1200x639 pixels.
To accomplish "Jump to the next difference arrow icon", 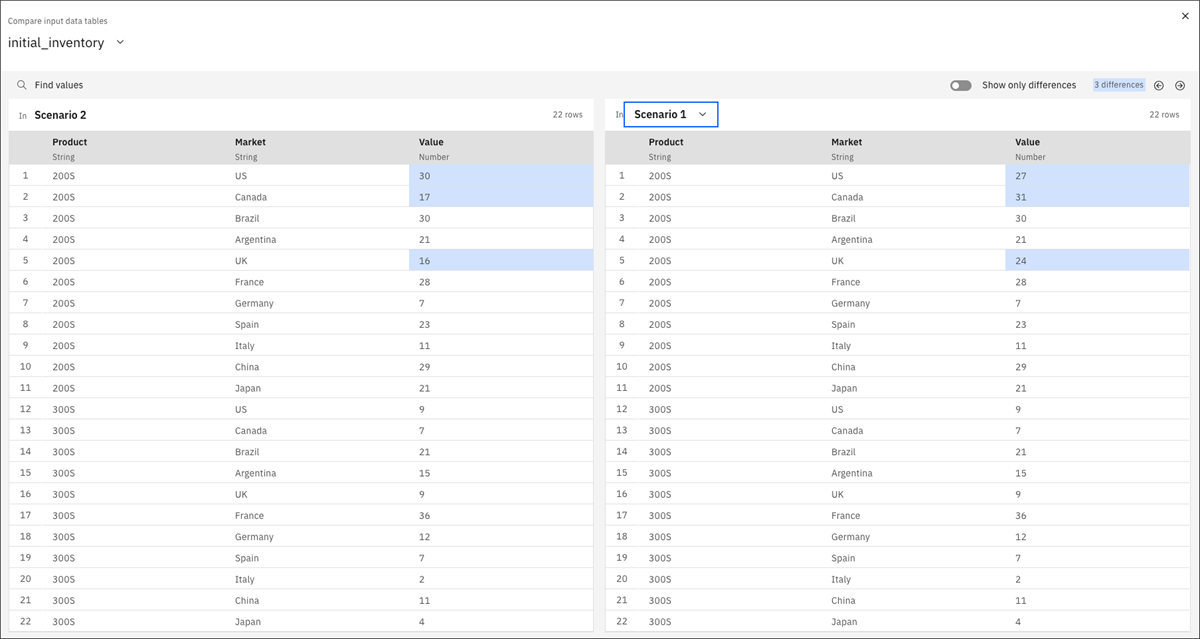I will pyautogui.click(x=1180, y=85).
